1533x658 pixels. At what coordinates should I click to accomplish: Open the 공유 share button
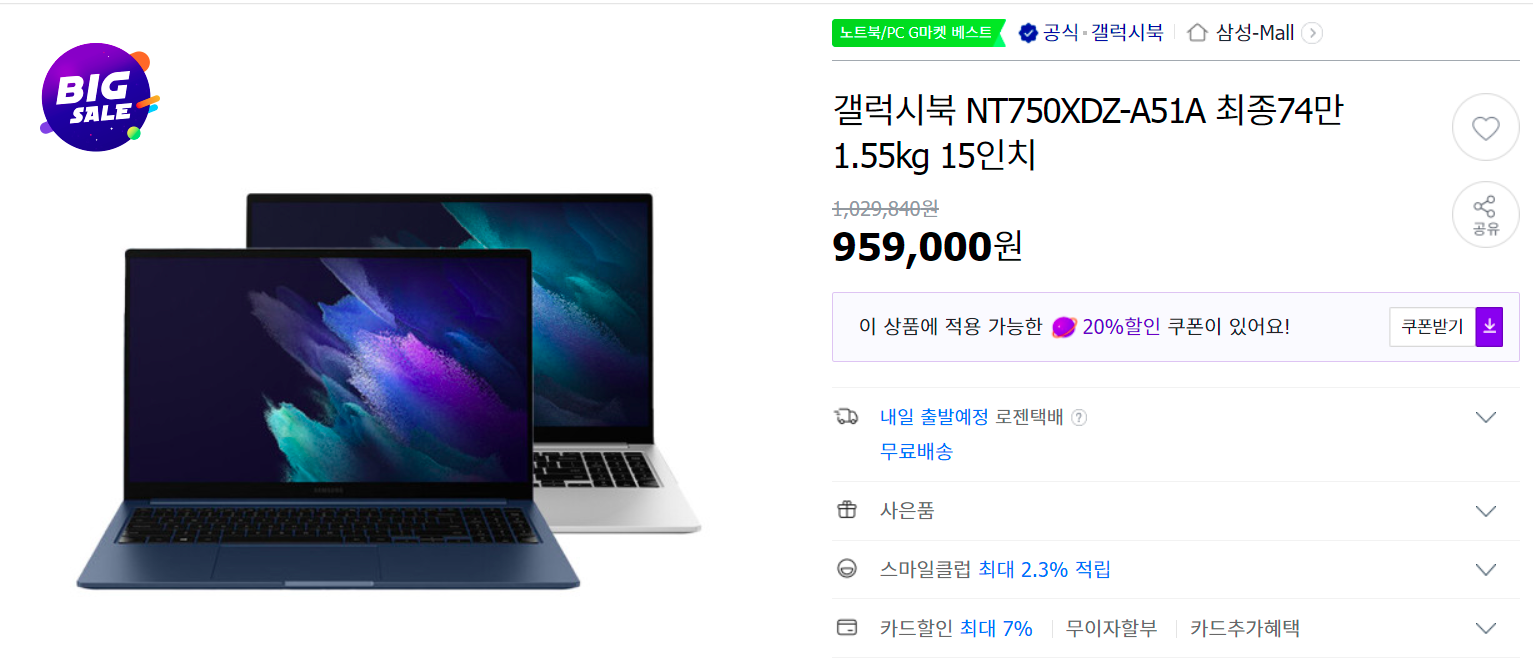[x=1485, y=215]
